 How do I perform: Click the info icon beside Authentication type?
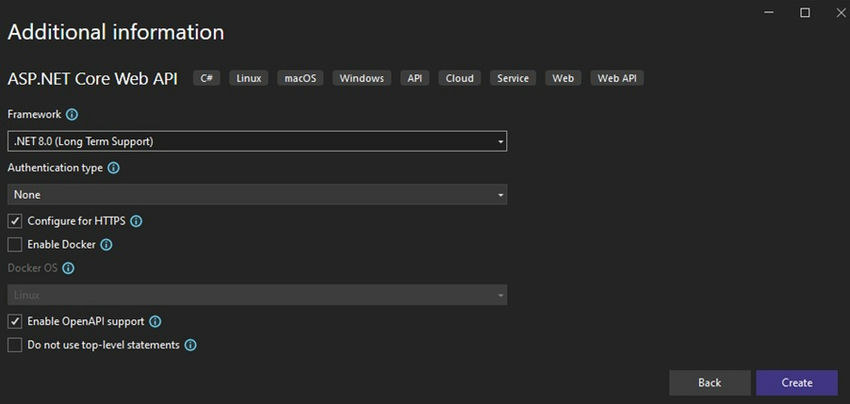(113, 168)
